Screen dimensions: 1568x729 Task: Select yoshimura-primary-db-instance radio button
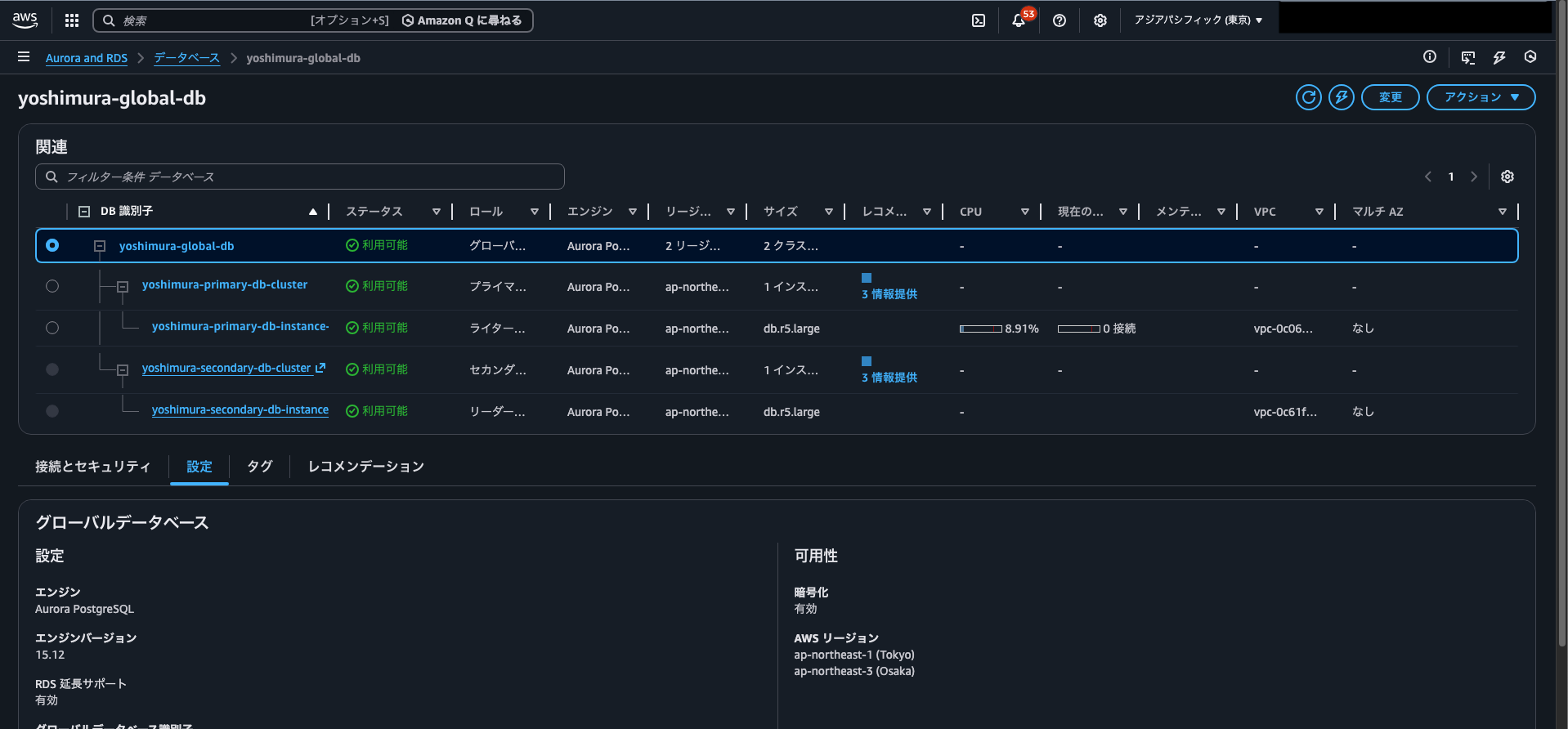52,328
